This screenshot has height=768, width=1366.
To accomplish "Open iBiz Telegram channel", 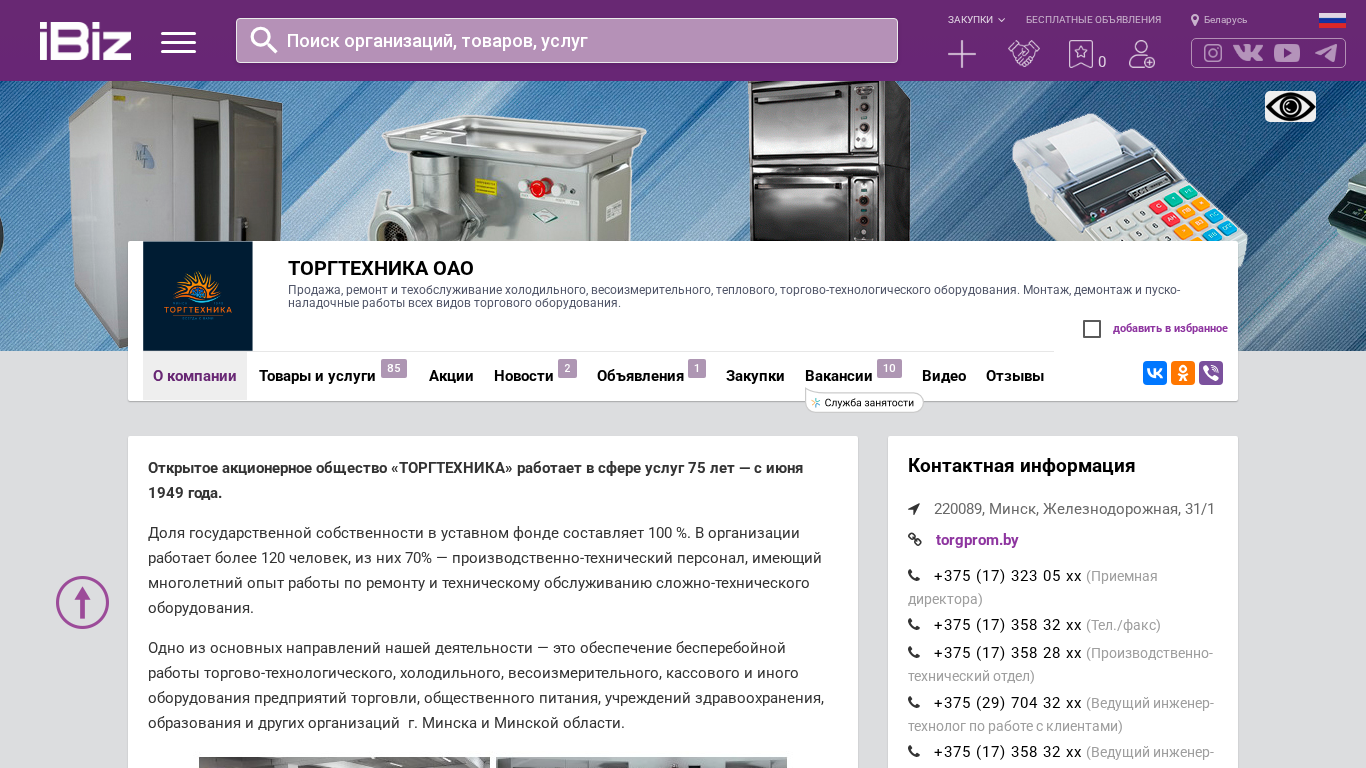I will [x=1326, y=53].
